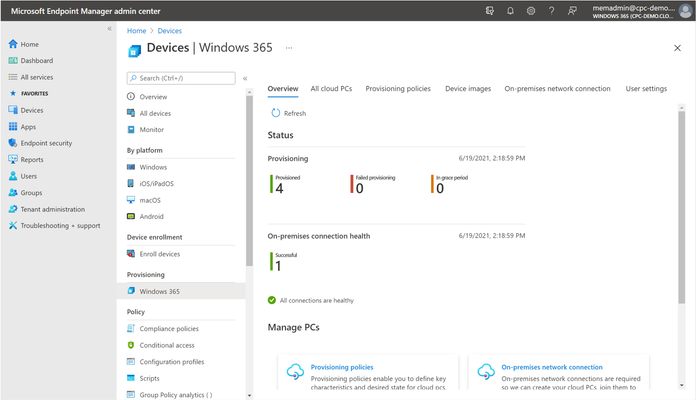
Task: Click the Failed provisioning count
Action: (360, 189)
